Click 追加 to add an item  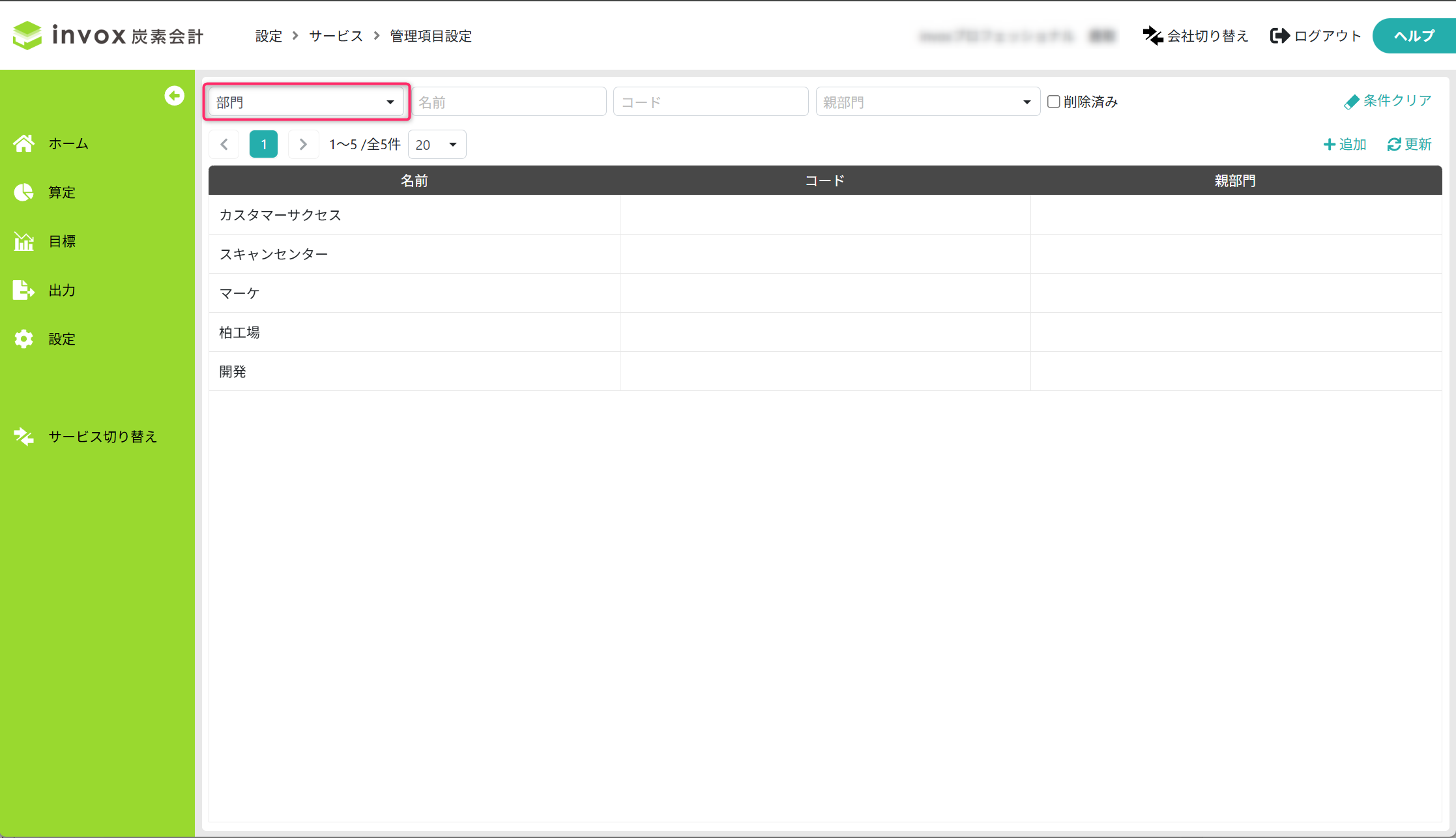1345,144
